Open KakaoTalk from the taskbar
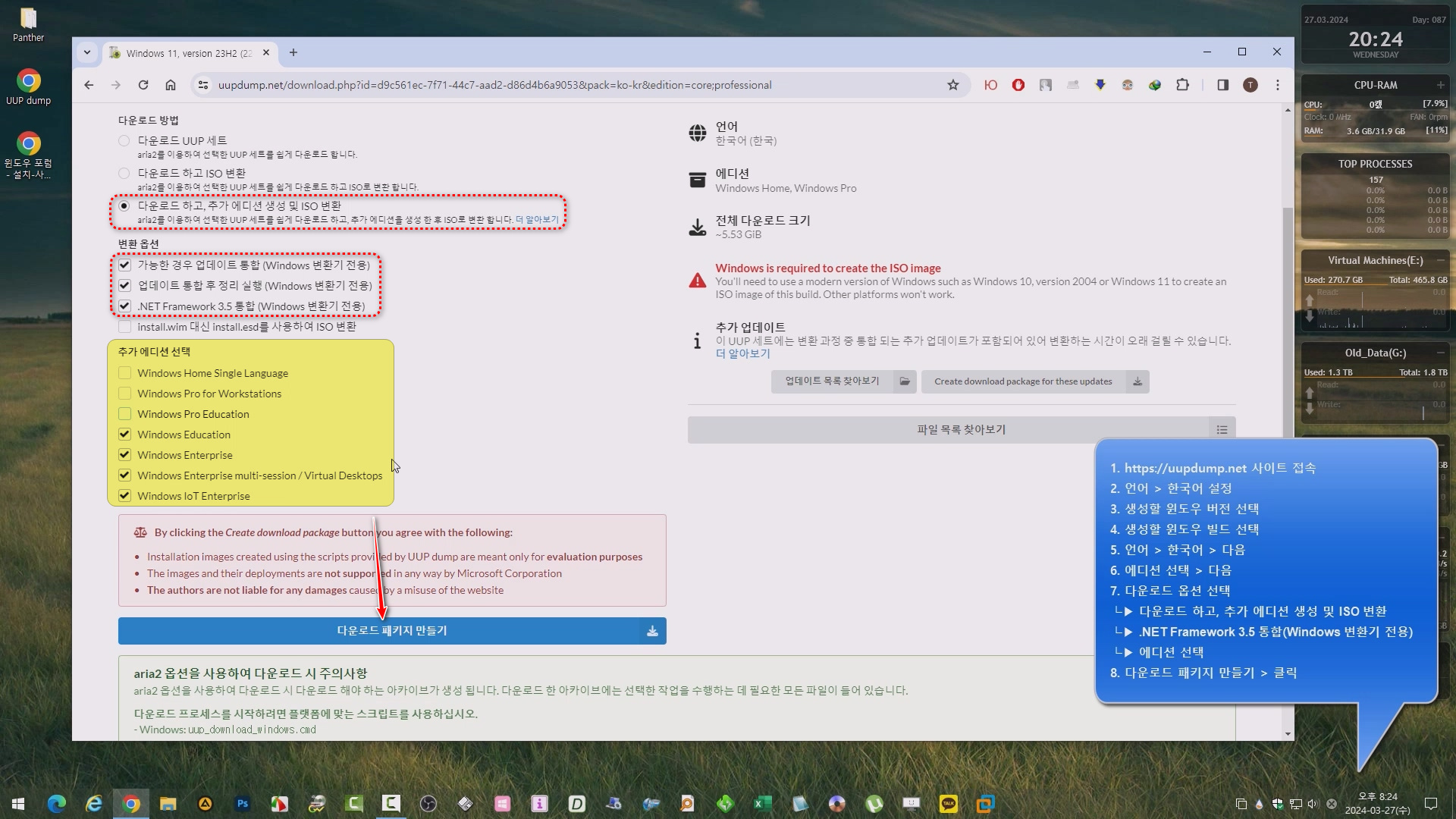 949,803
